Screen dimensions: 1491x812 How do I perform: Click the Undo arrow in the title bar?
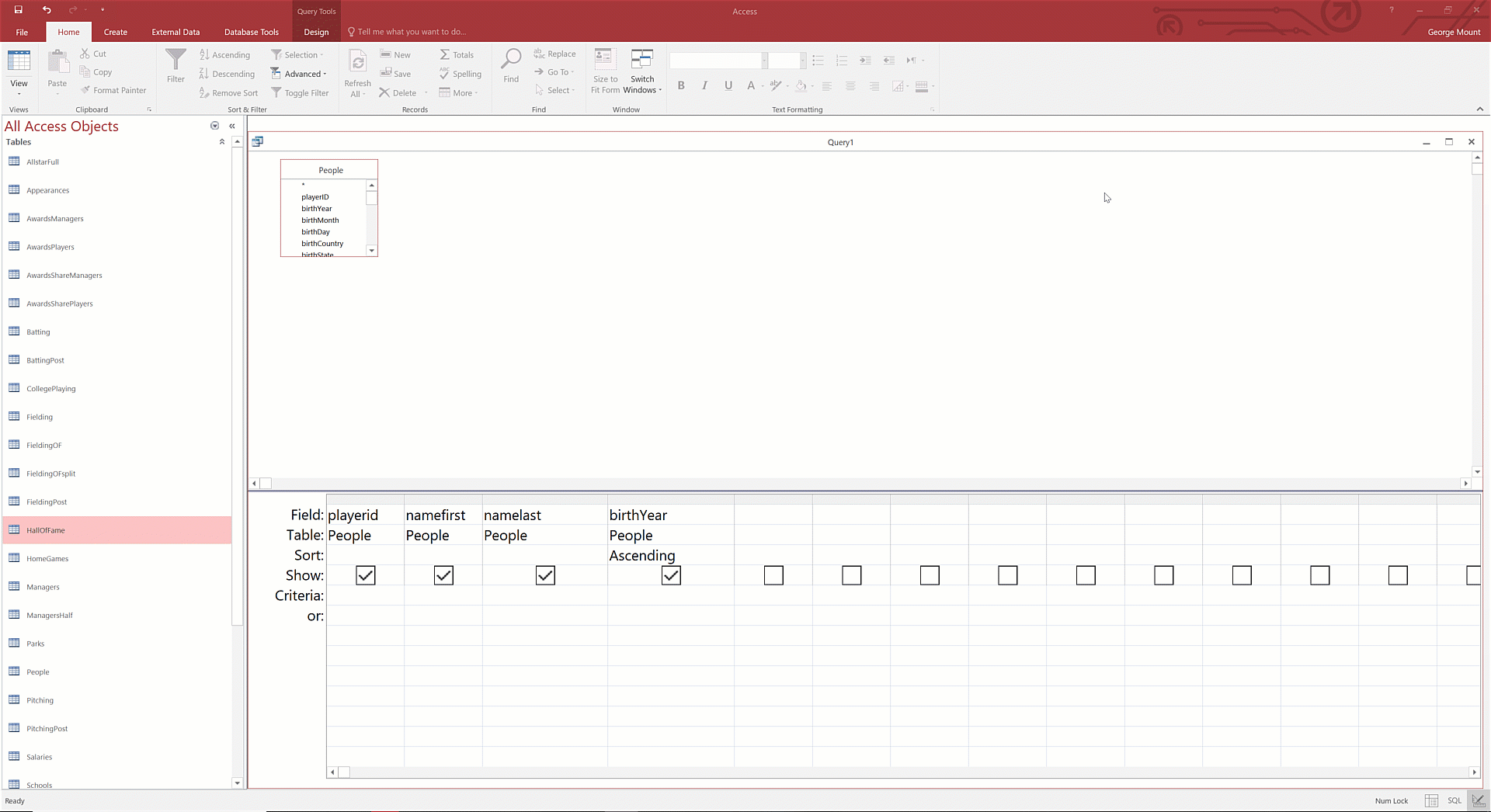tap(47, 10)
